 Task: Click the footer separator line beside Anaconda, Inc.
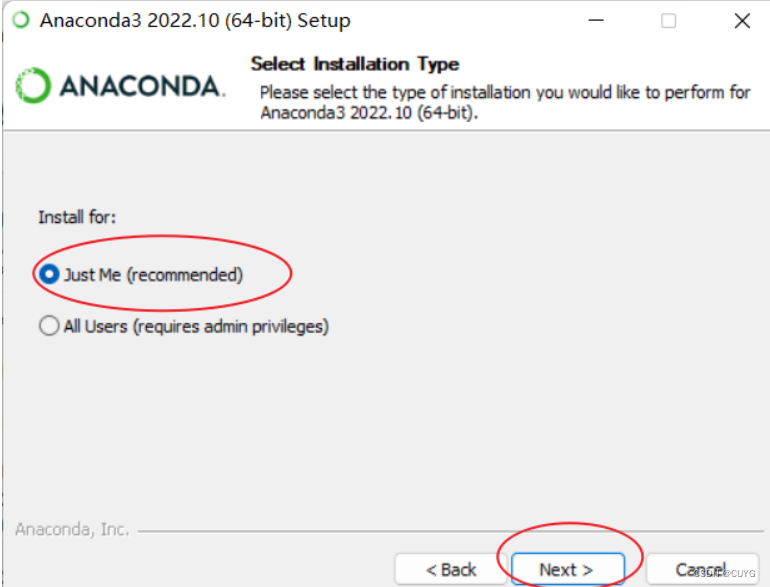(x=451, y=531)
